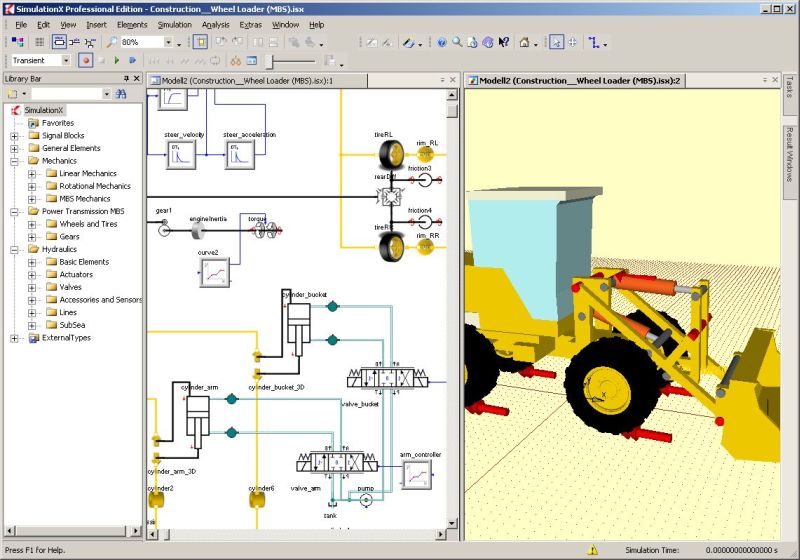Click the home icon in toolbar
The image size is (800, 560).
pyautogui.click(x=524, y=42)
